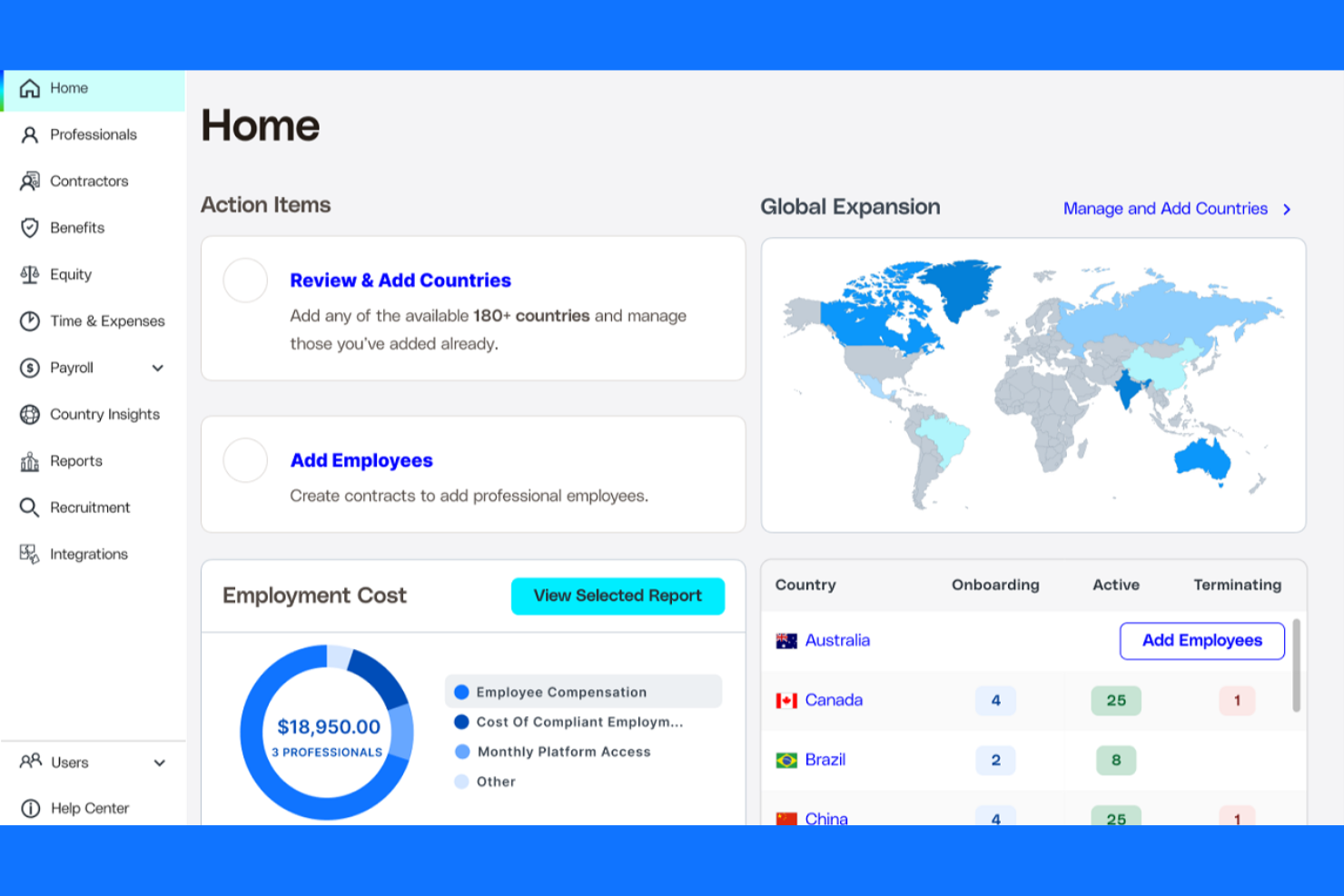This screenshot has width=1344, height=896.
Task: Click the Benefits shield icon
Action: (30, 228)
